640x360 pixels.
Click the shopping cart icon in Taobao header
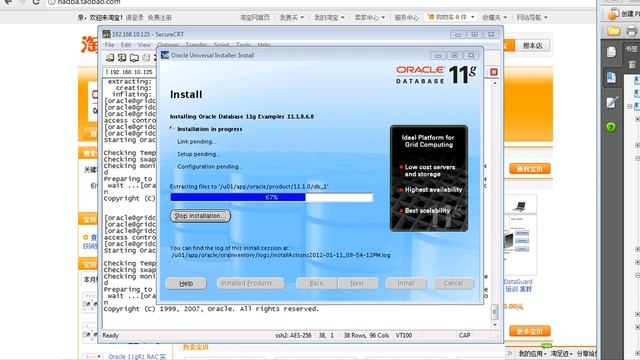pos(431,17)
